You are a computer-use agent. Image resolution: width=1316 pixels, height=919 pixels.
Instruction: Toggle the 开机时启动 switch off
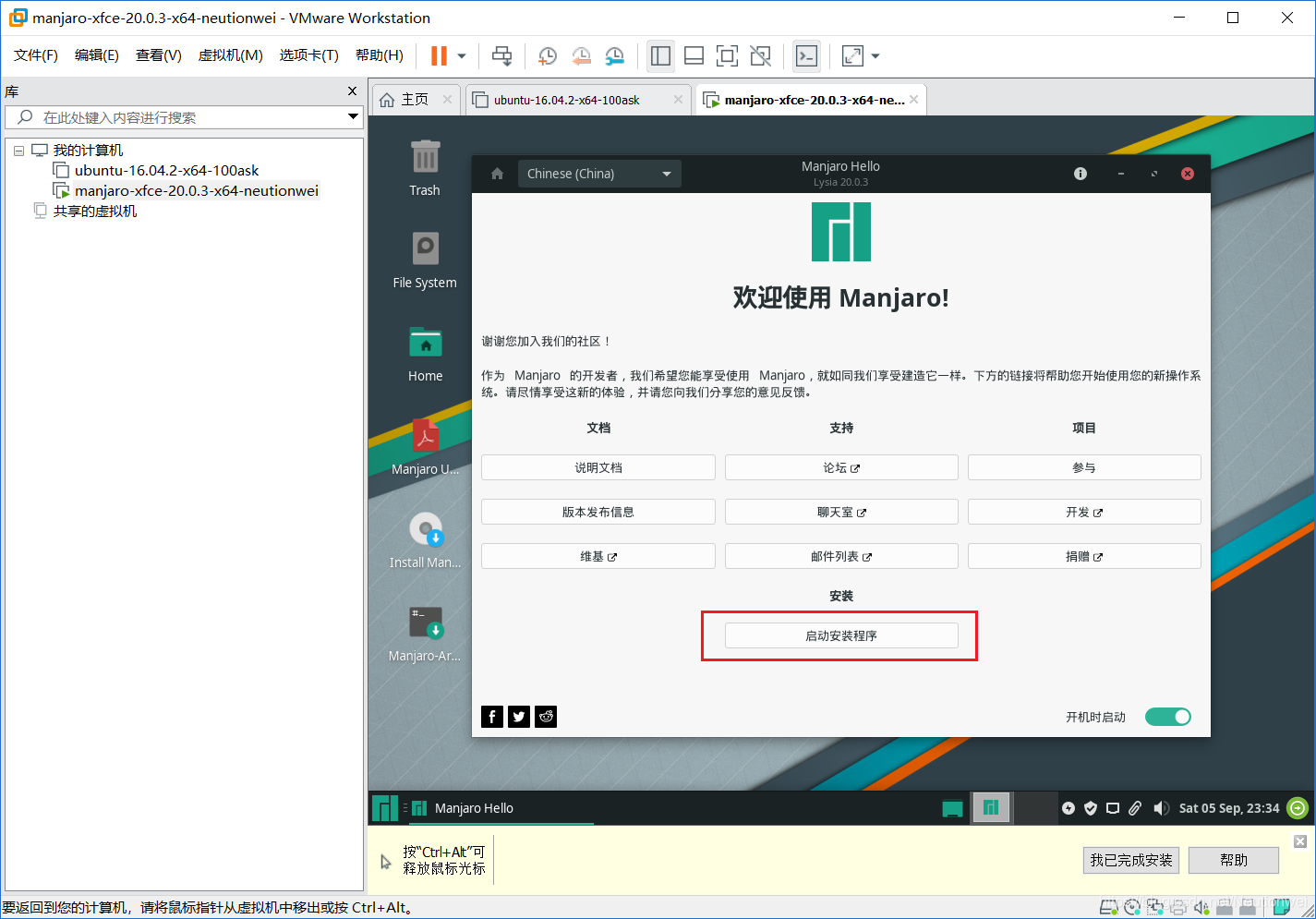(1168, 717)
